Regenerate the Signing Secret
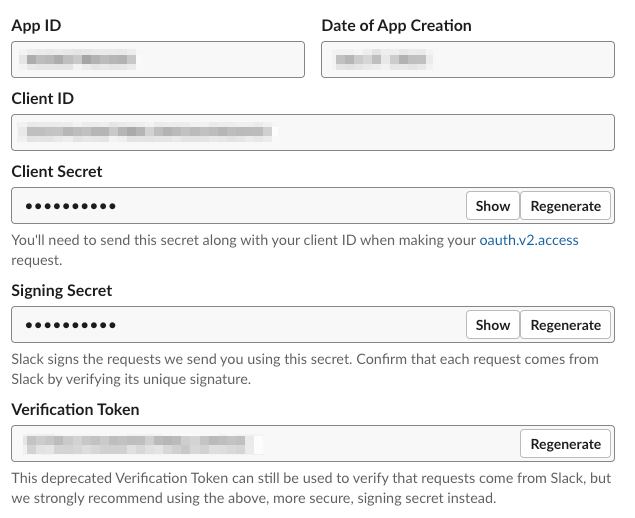The image size is (635, 518). pos(566,325)
